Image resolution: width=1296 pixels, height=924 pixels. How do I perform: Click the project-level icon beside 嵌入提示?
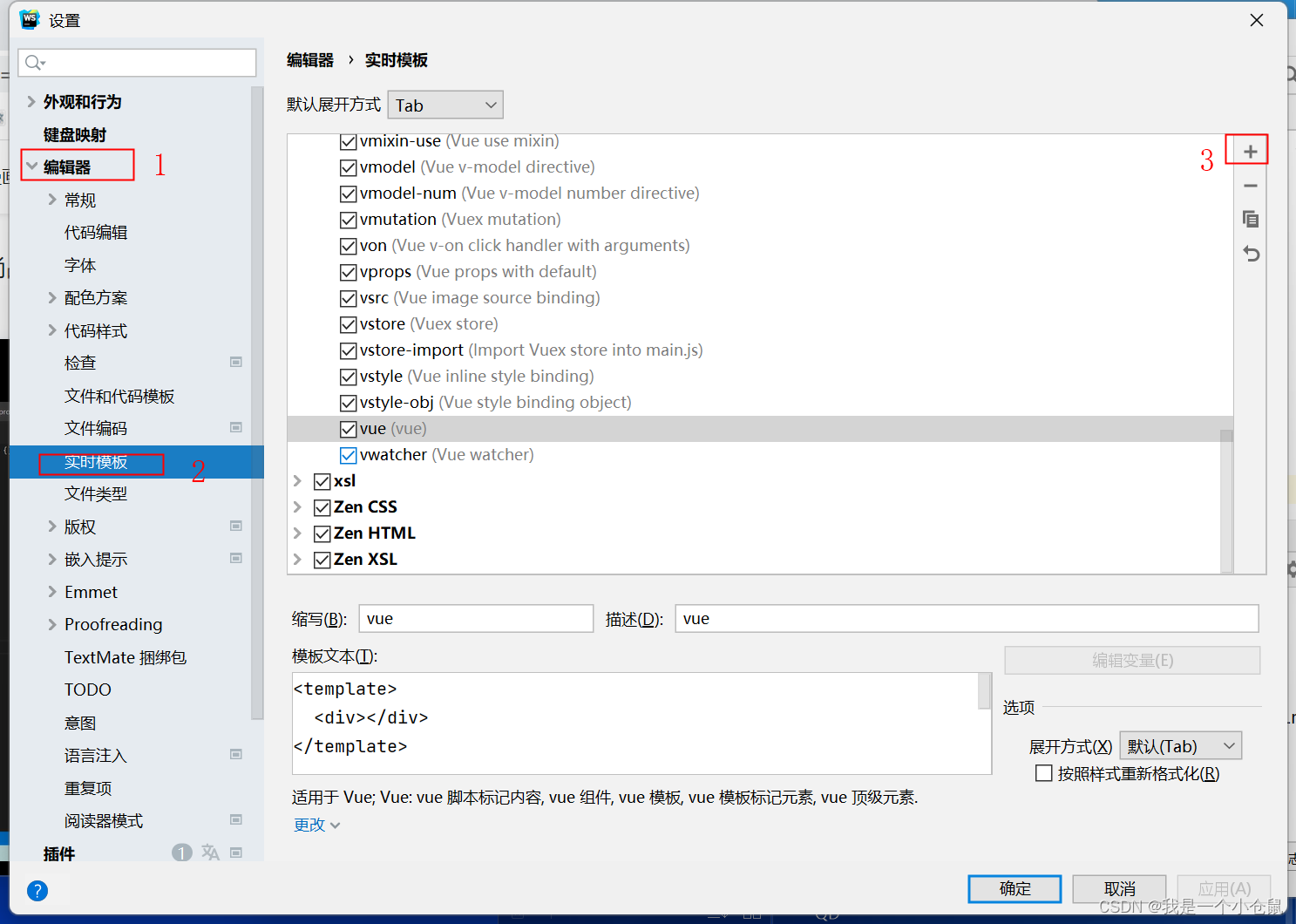pos(235,558)
